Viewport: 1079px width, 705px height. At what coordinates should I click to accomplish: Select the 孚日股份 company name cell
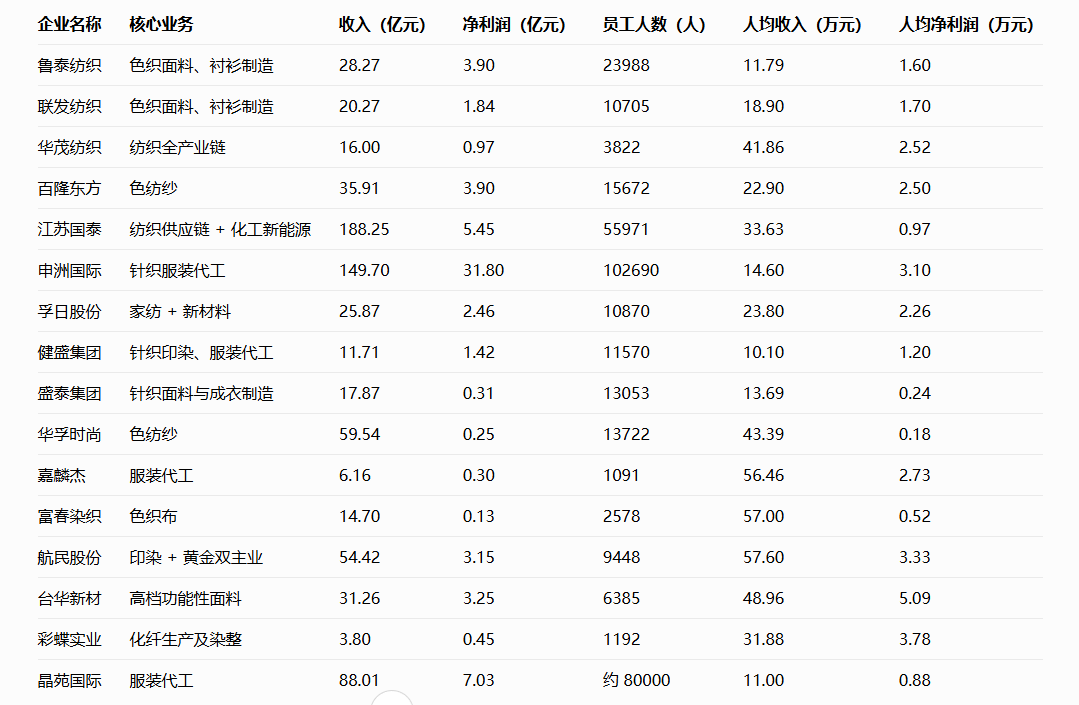pos(70,312)
